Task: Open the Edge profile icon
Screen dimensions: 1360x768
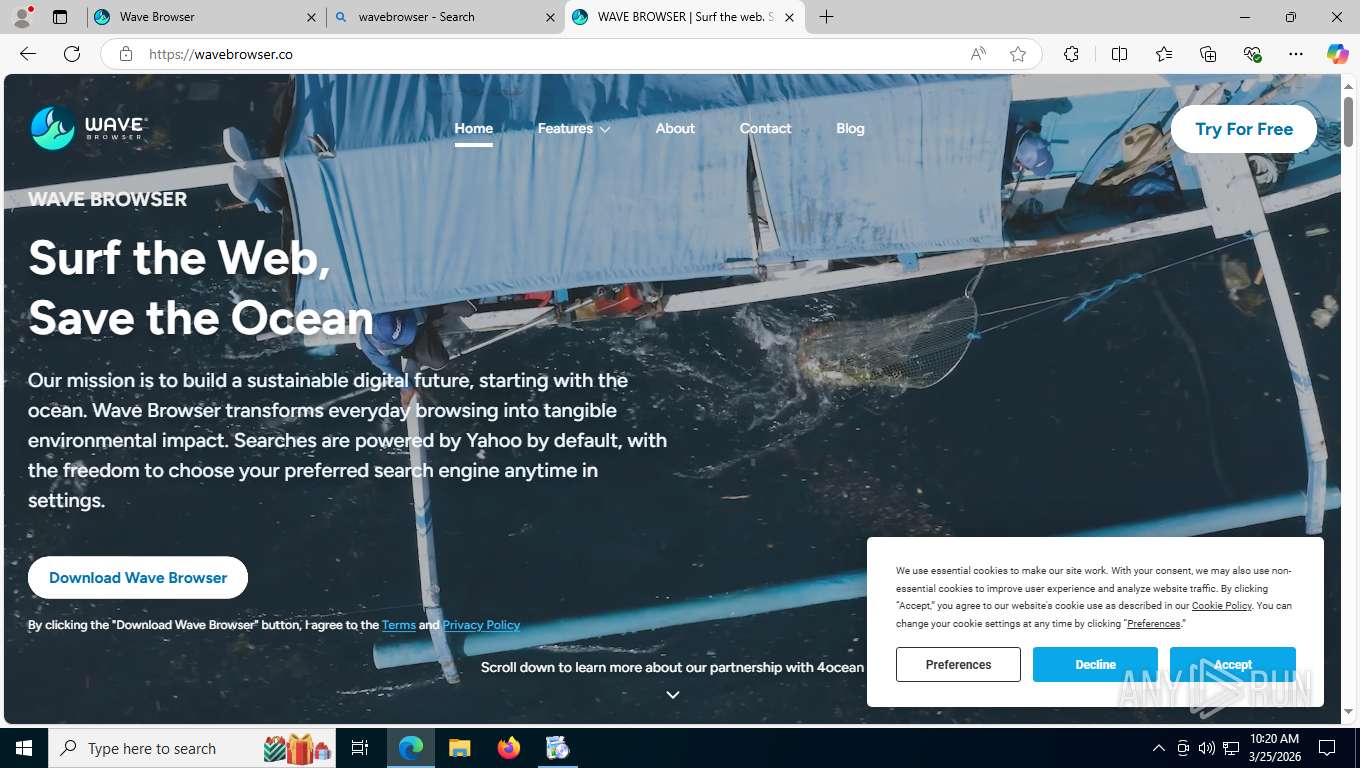Action: coord(22,17)
